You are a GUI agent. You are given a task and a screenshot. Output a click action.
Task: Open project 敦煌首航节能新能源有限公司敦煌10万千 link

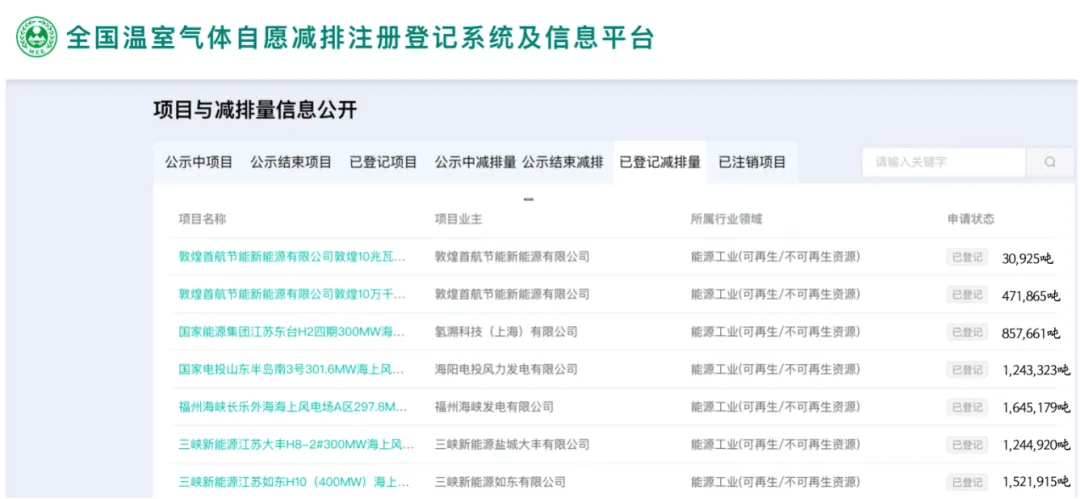[x=292, y=295]
